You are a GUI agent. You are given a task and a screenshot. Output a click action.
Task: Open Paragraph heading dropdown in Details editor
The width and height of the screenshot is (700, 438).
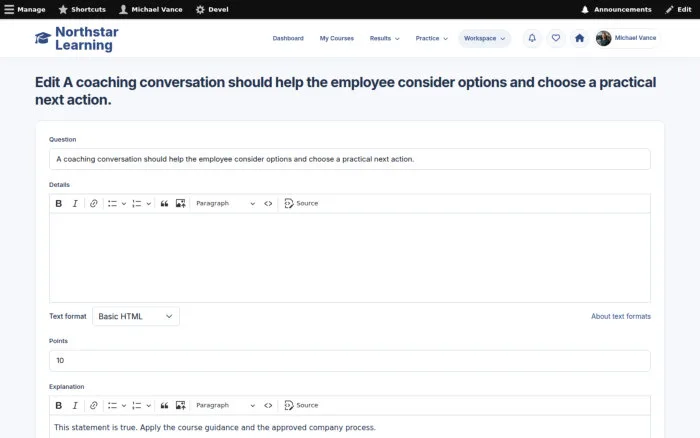point(225,204)
